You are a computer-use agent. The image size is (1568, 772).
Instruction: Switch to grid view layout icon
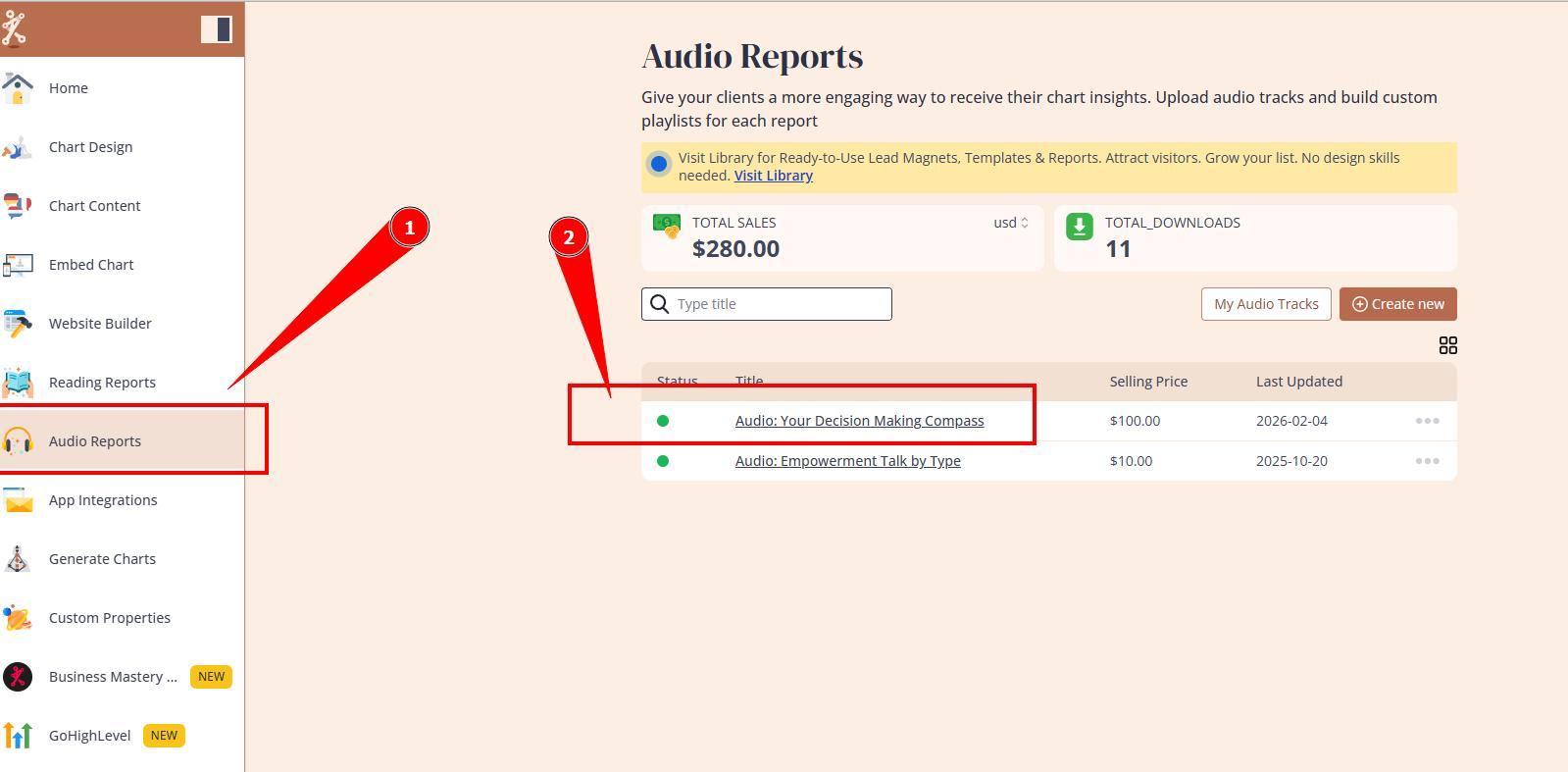click(x=1447, y=345)
